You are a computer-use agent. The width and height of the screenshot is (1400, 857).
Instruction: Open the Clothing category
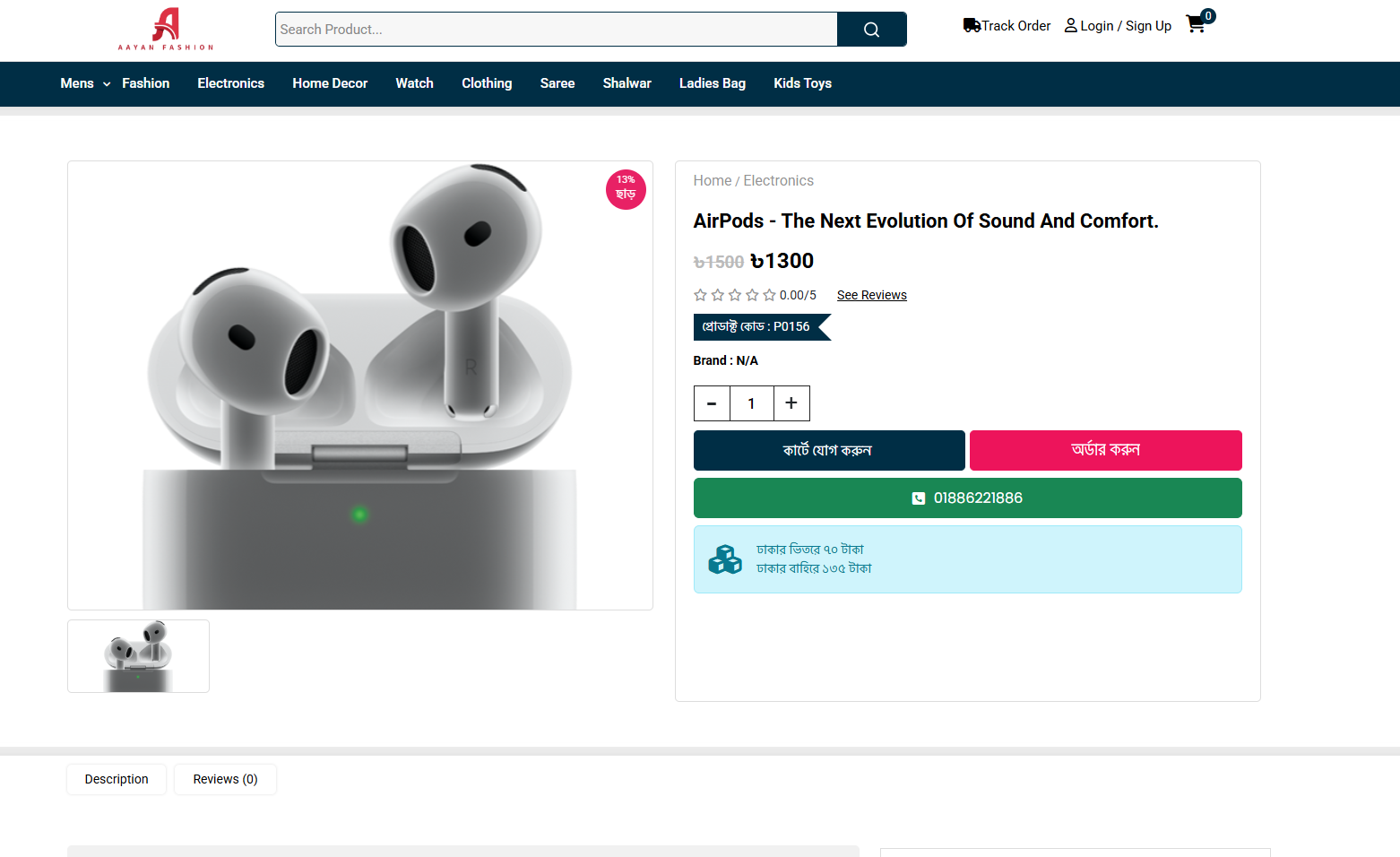click(487, 83)
